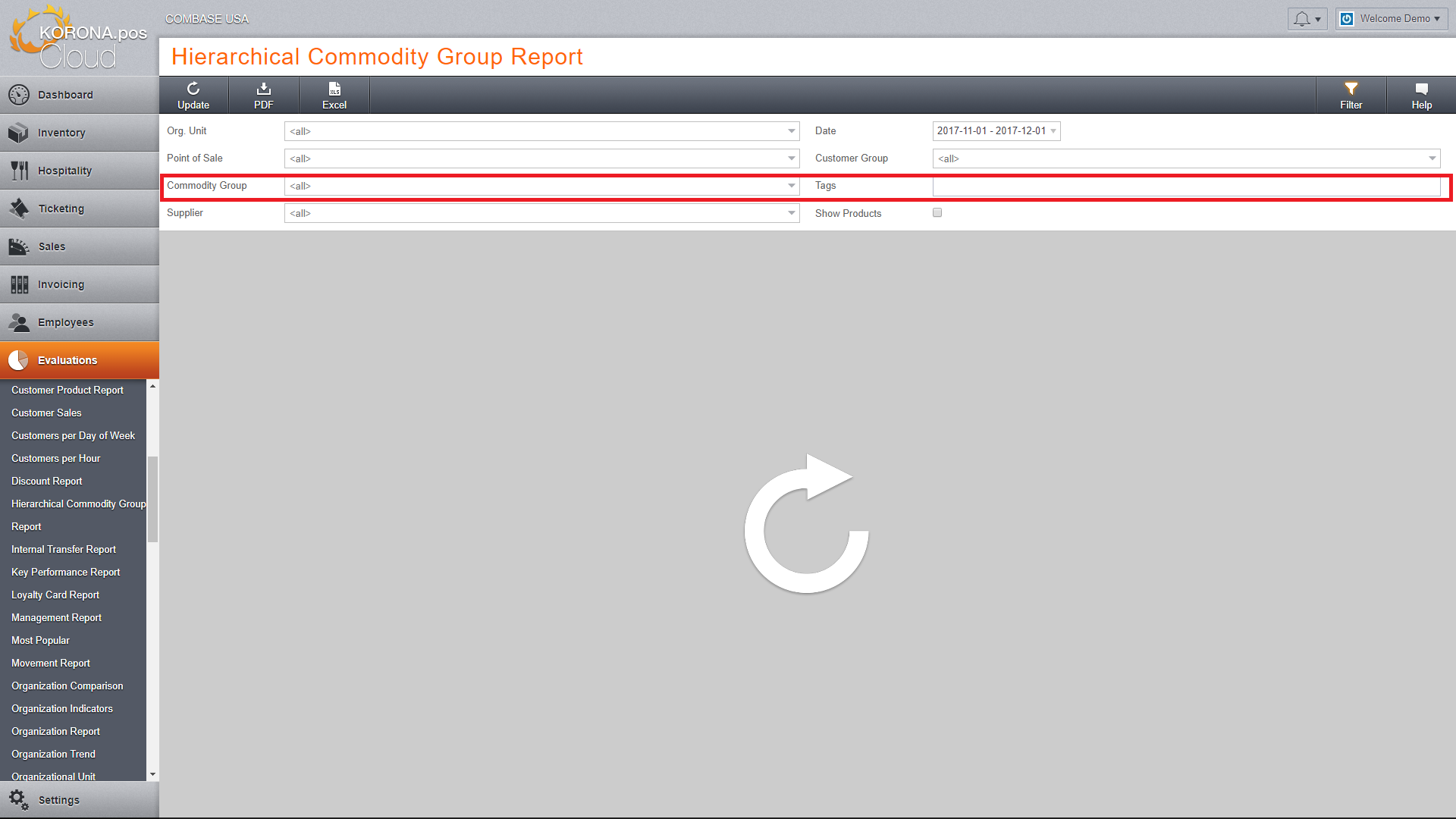This screenshot has width=1456, height=819.
Task: Click the power icon beside Welcome Demo
Action: 1347,19
